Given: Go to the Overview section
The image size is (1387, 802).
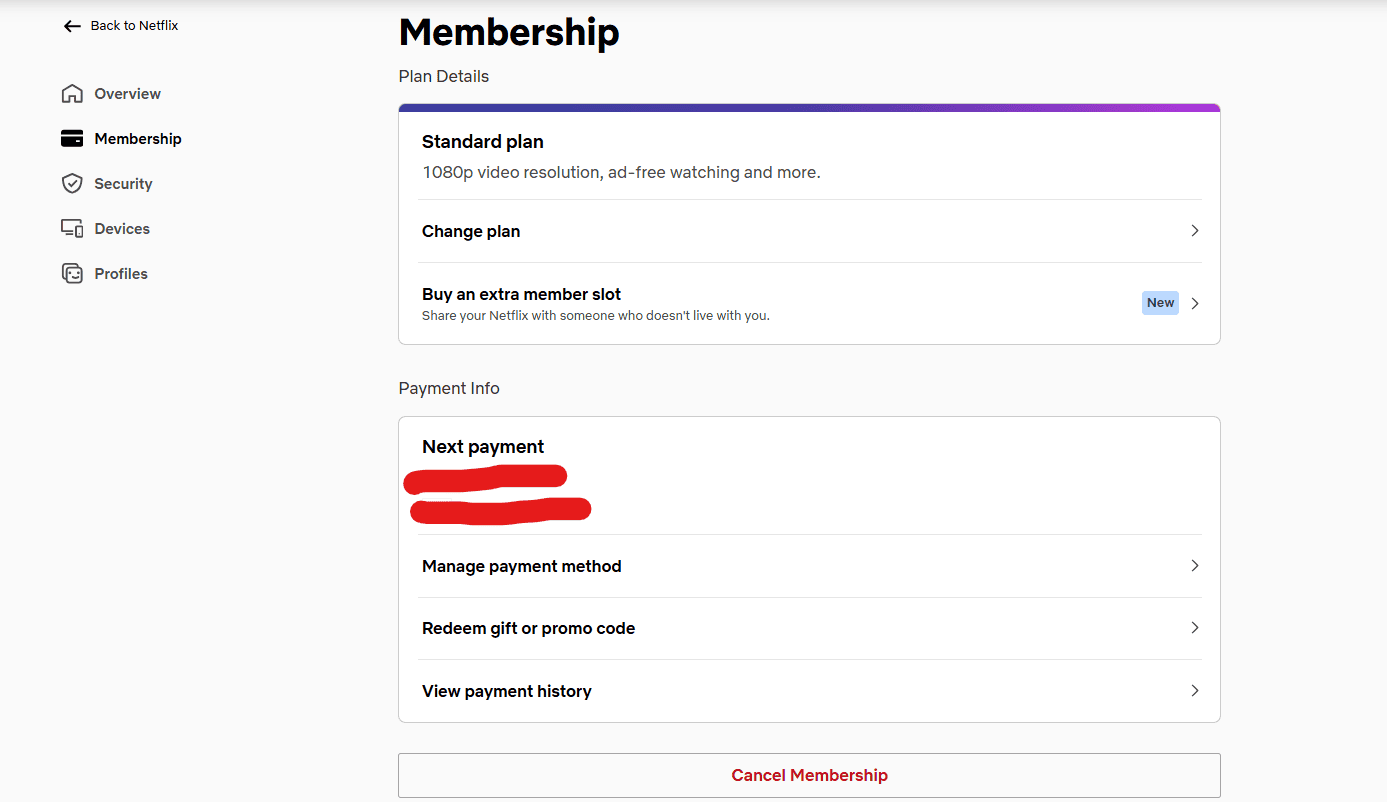Looking at the screenshot, I should (111, 94).
